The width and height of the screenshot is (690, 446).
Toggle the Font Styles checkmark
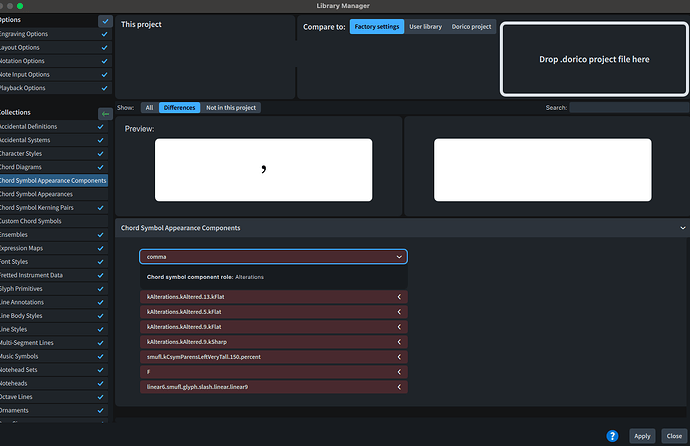[100, 262]
